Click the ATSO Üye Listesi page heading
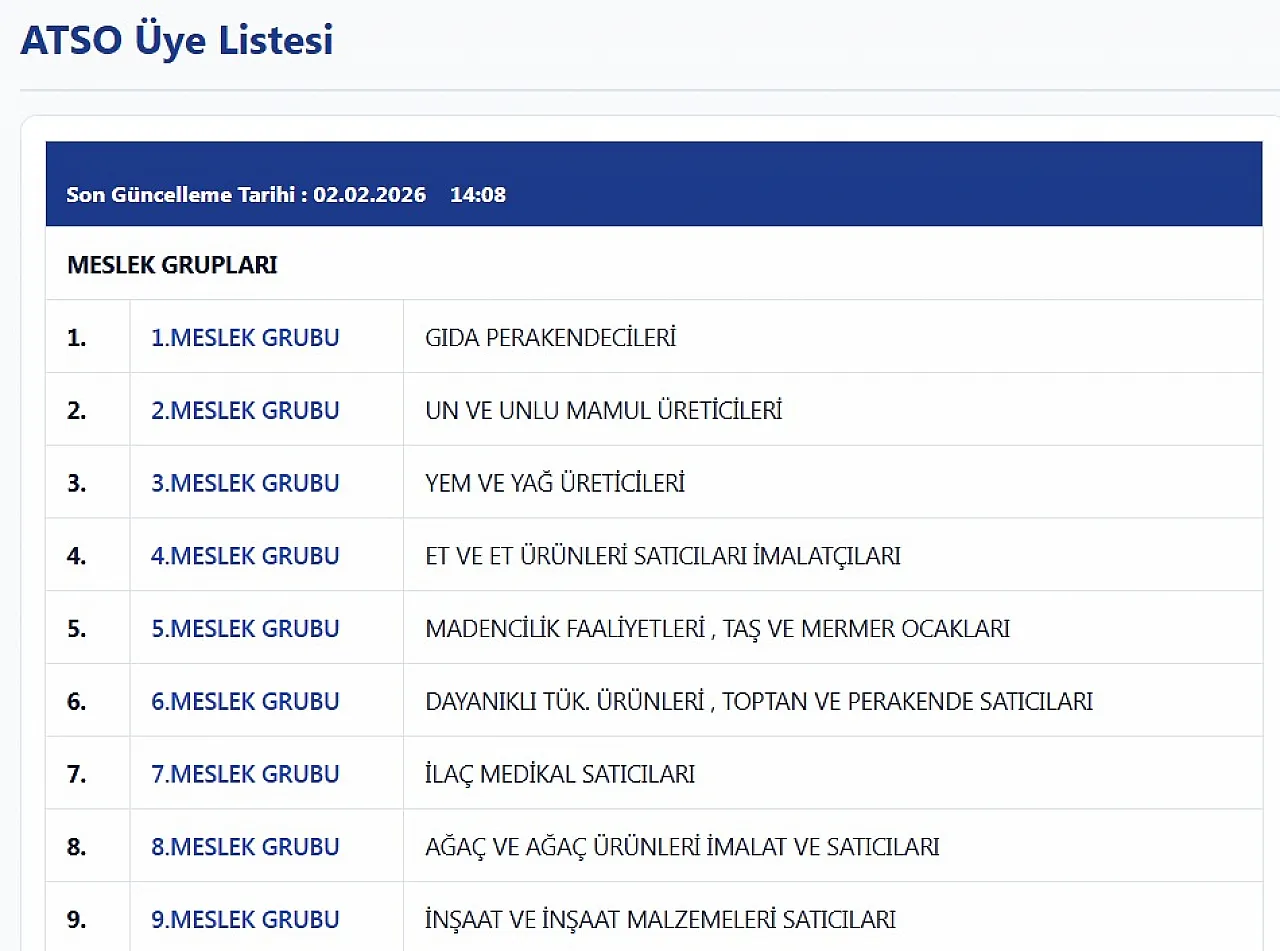The image size is (1280, 951). point(177,40)
